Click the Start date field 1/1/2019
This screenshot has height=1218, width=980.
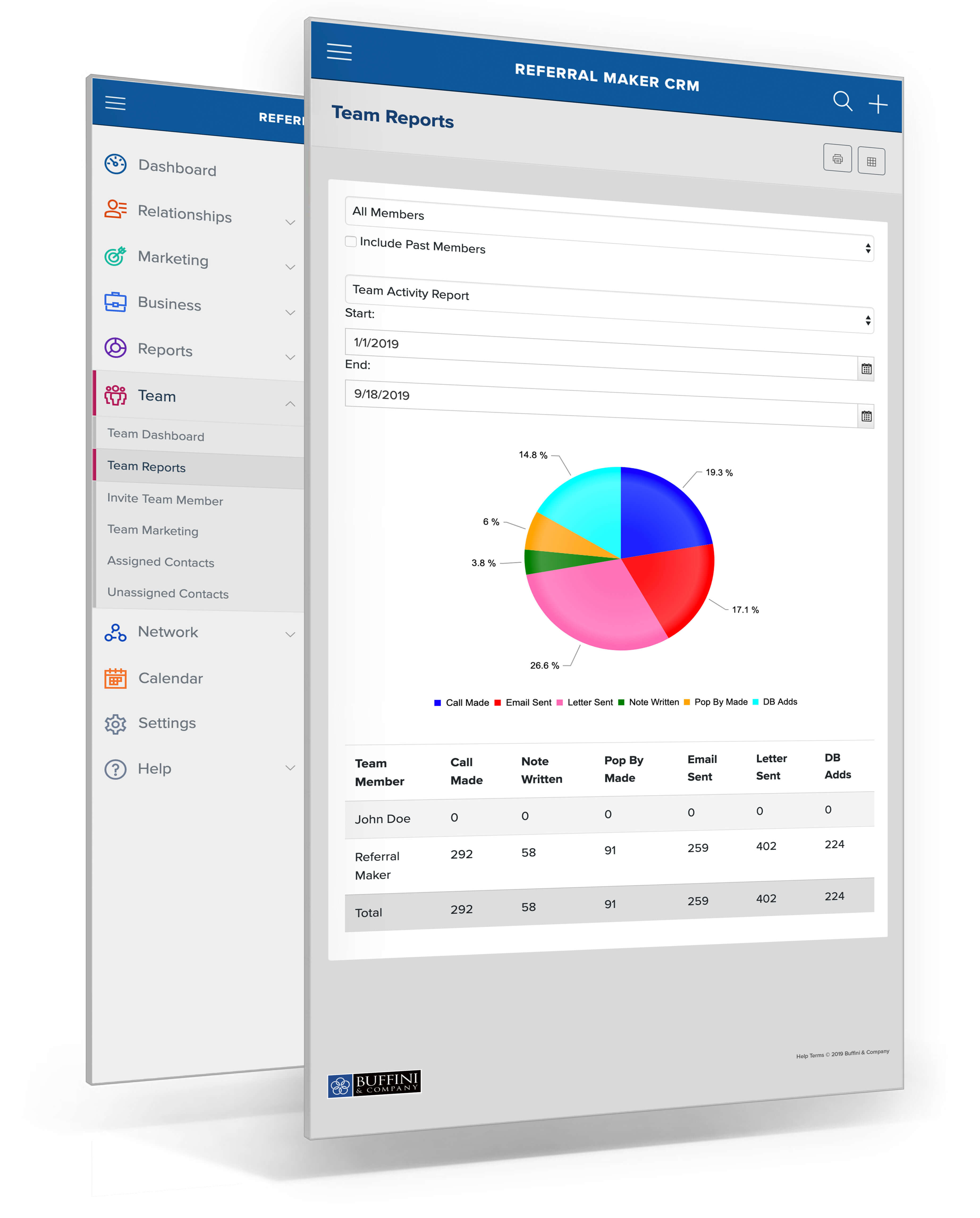(x=601, y=354)
